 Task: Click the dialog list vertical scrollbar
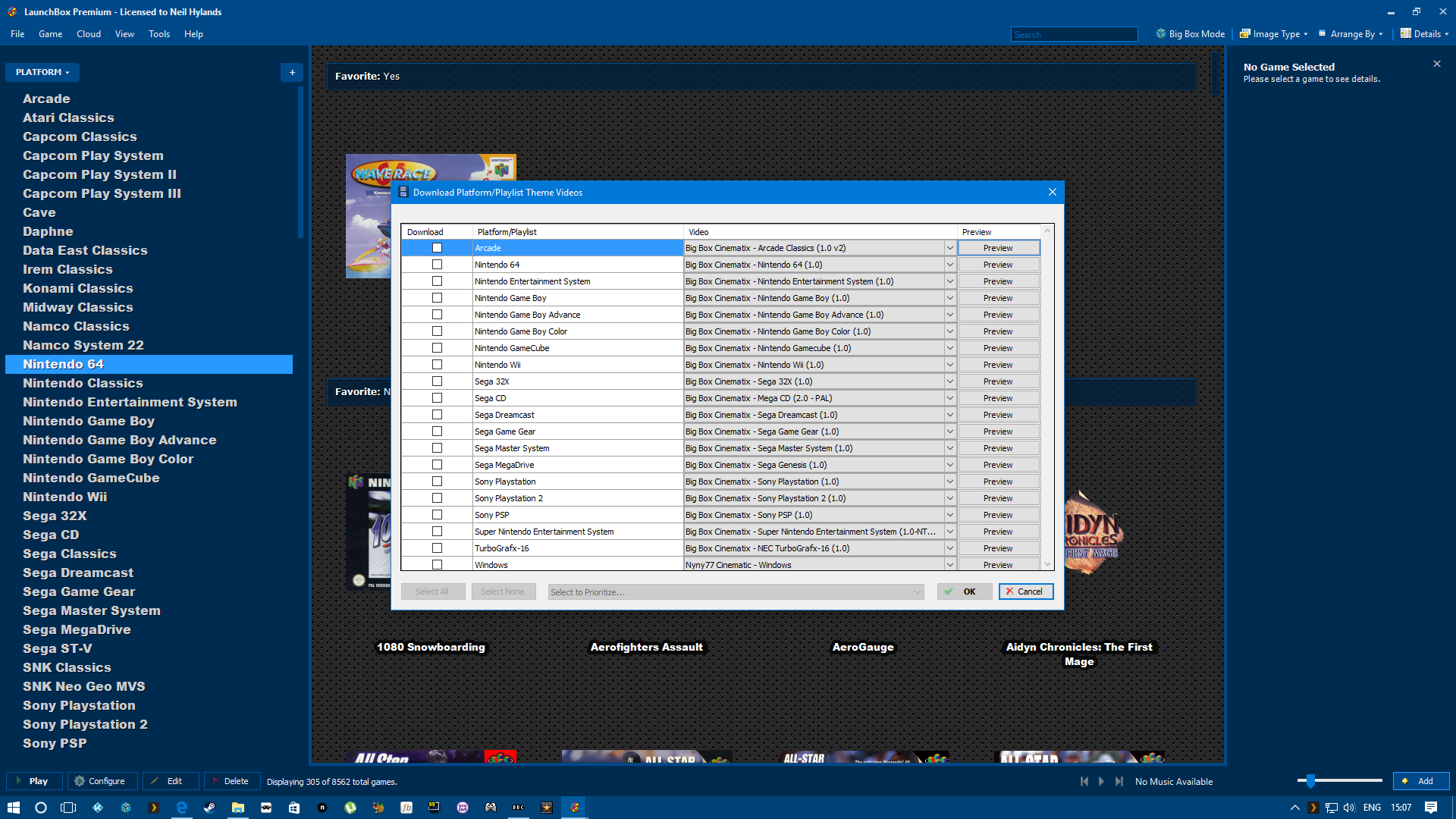click(1048, 397)
